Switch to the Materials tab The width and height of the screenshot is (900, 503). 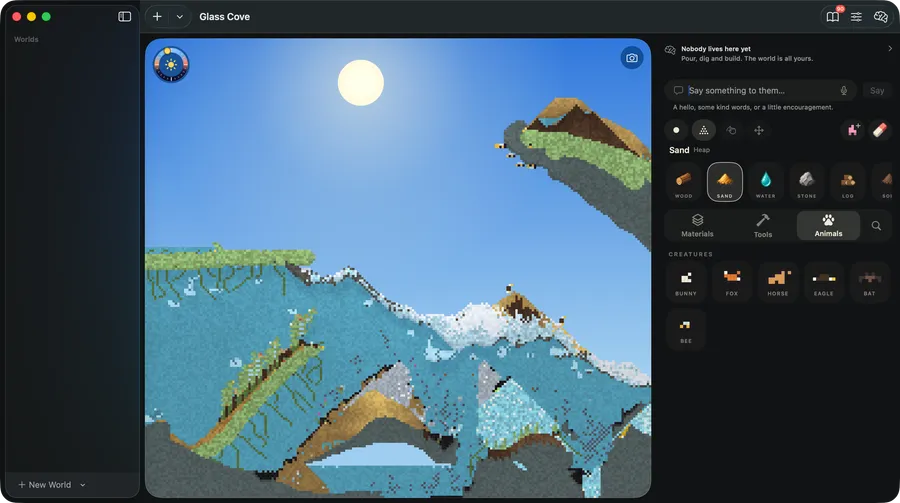tap(697, 226)
